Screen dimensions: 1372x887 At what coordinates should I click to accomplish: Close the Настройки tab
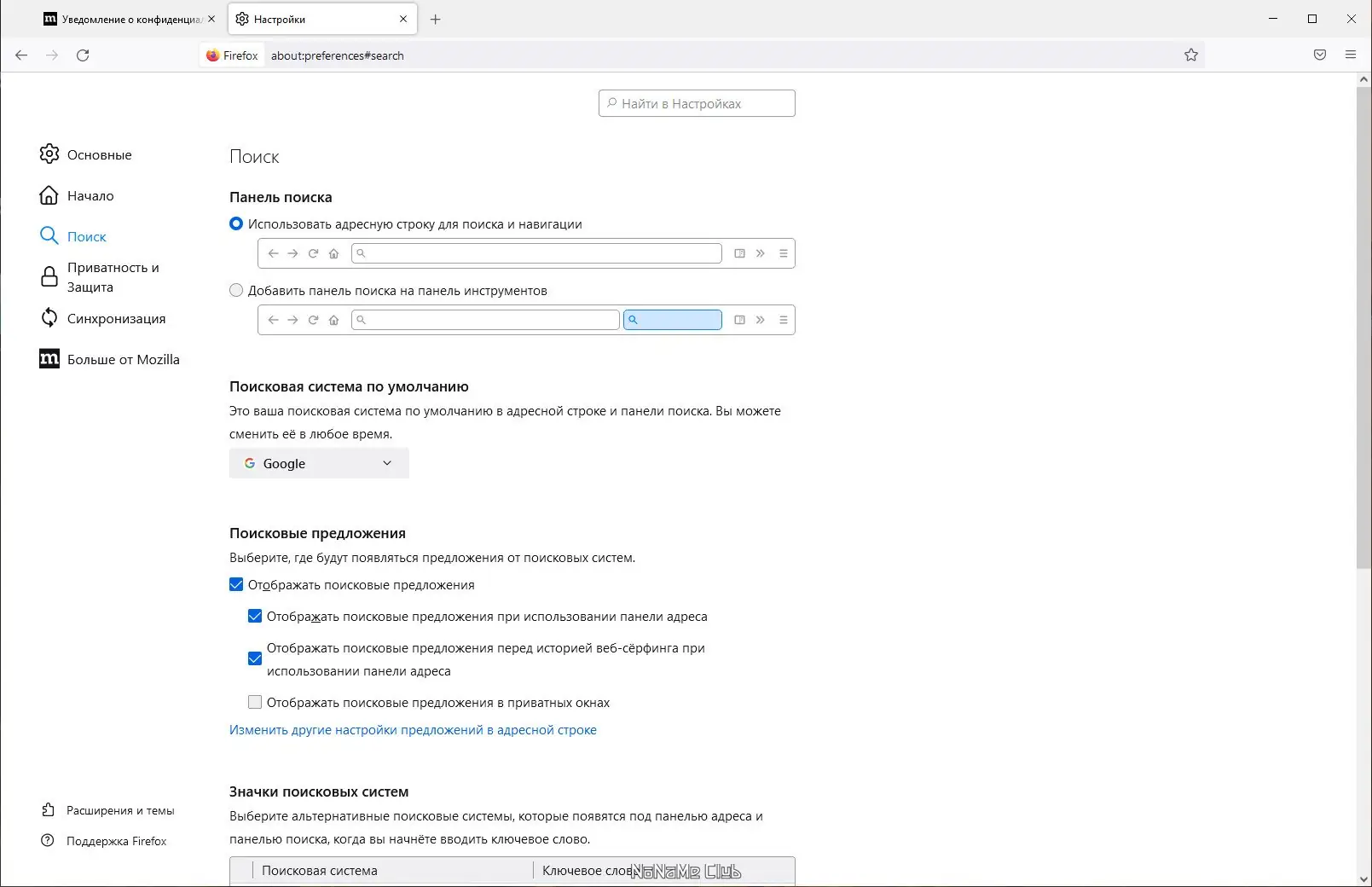[403, 19]
